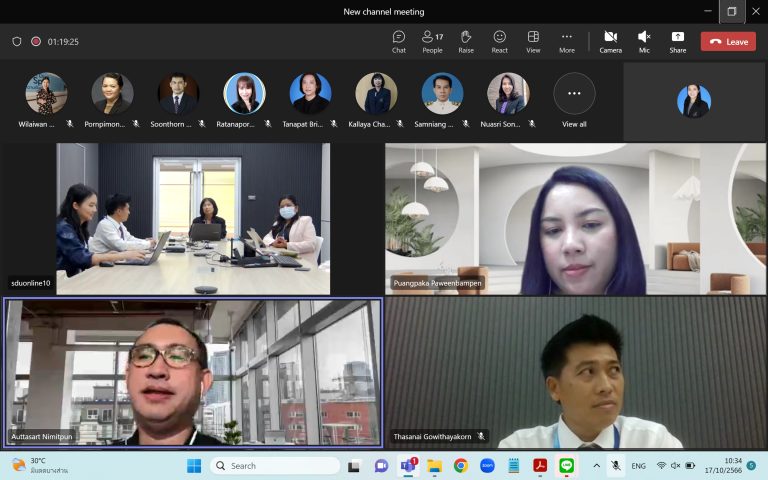Select Soonthorn participant avatar
This screenshot has height=480, width=768.
178,94
